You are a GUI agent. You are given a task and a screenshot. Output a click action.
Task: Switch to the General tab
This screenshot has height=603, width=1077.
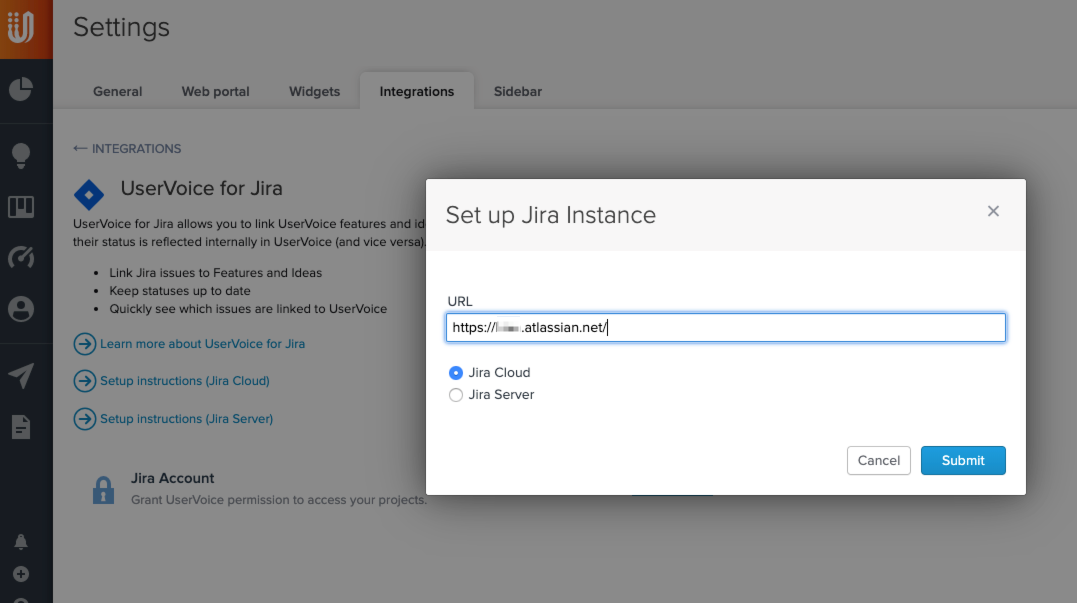pos(117,91)
